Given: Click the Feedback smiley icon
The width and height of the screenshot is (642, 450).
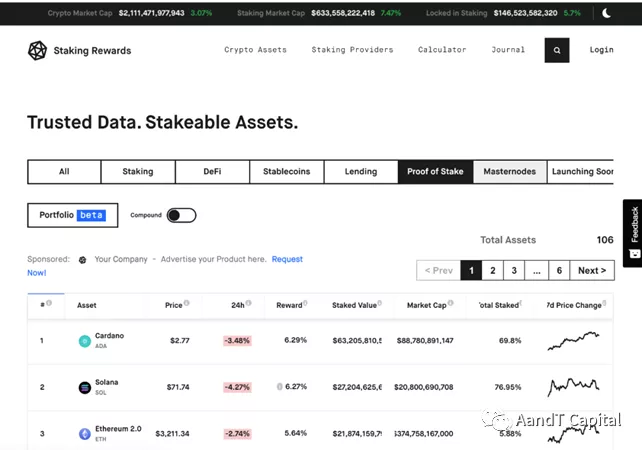Looking at the screenshot, I should pyautogui.click(x=635, y=254).
